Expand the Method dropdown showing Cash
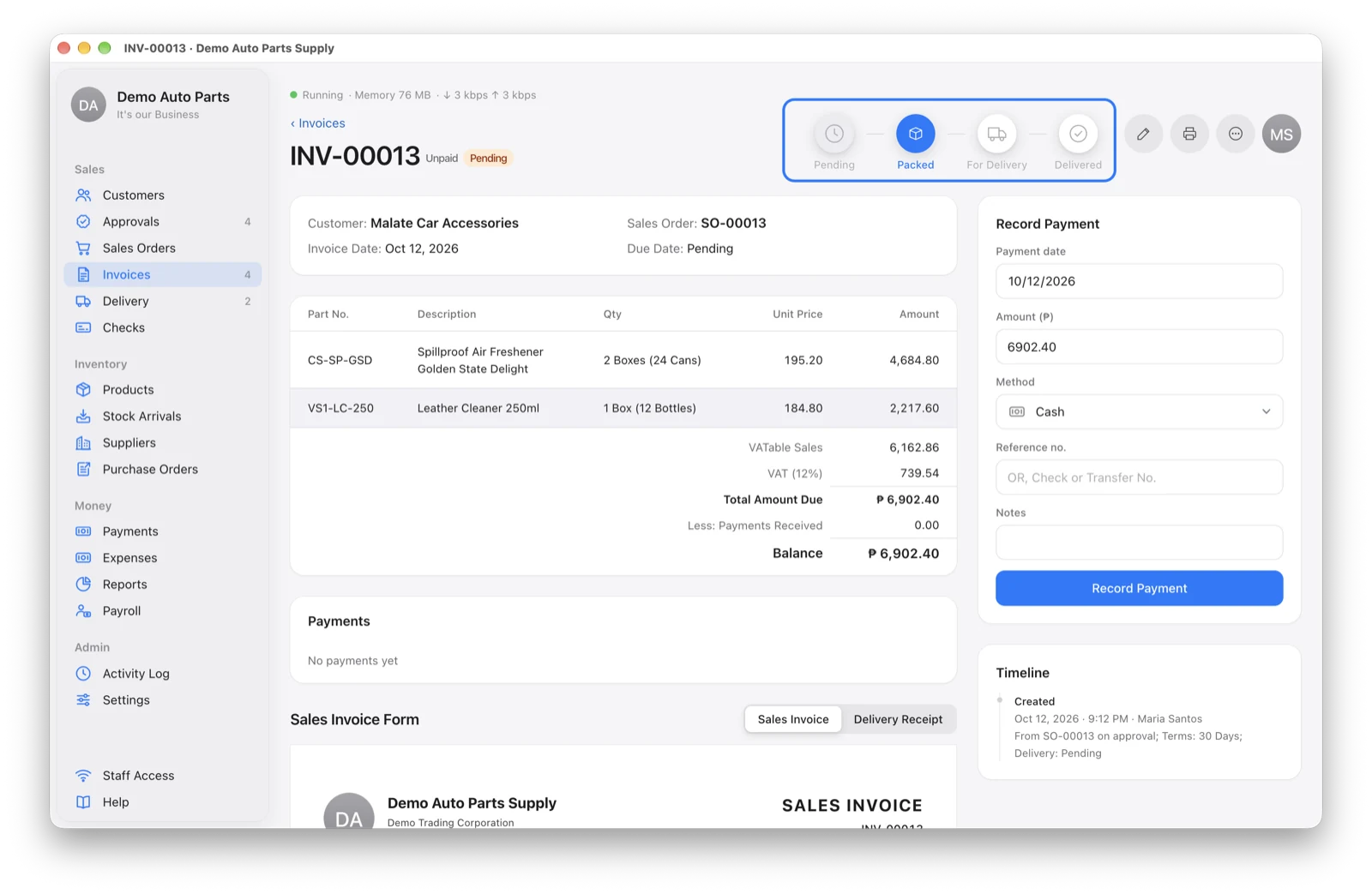The image size is (1372, 894). 1139,412
